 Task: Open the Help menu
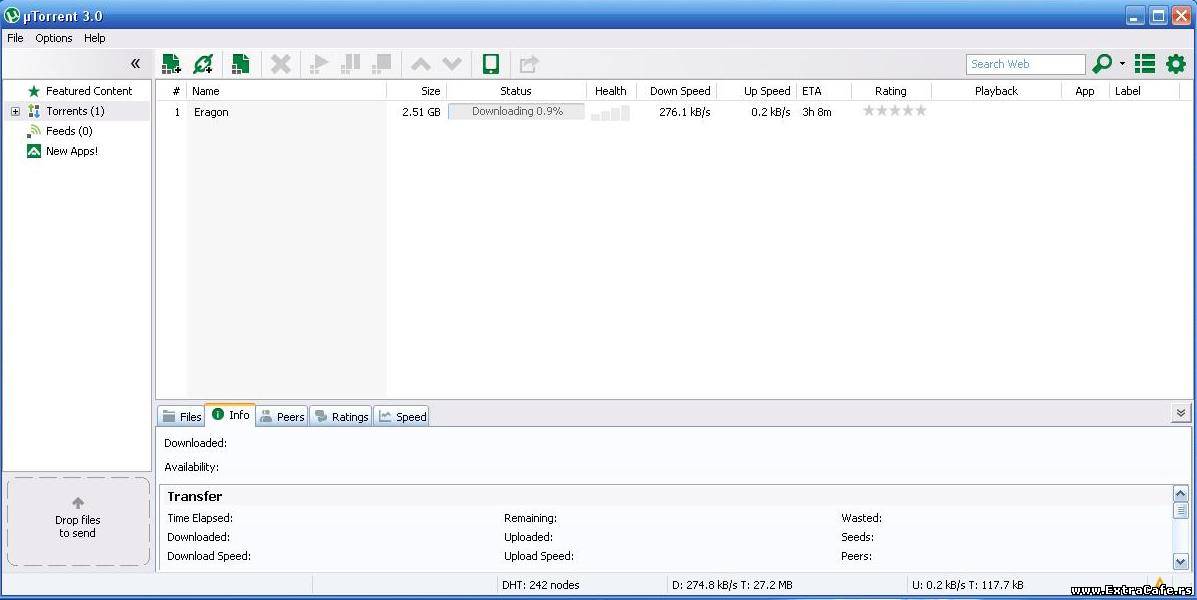click(95, 38)
